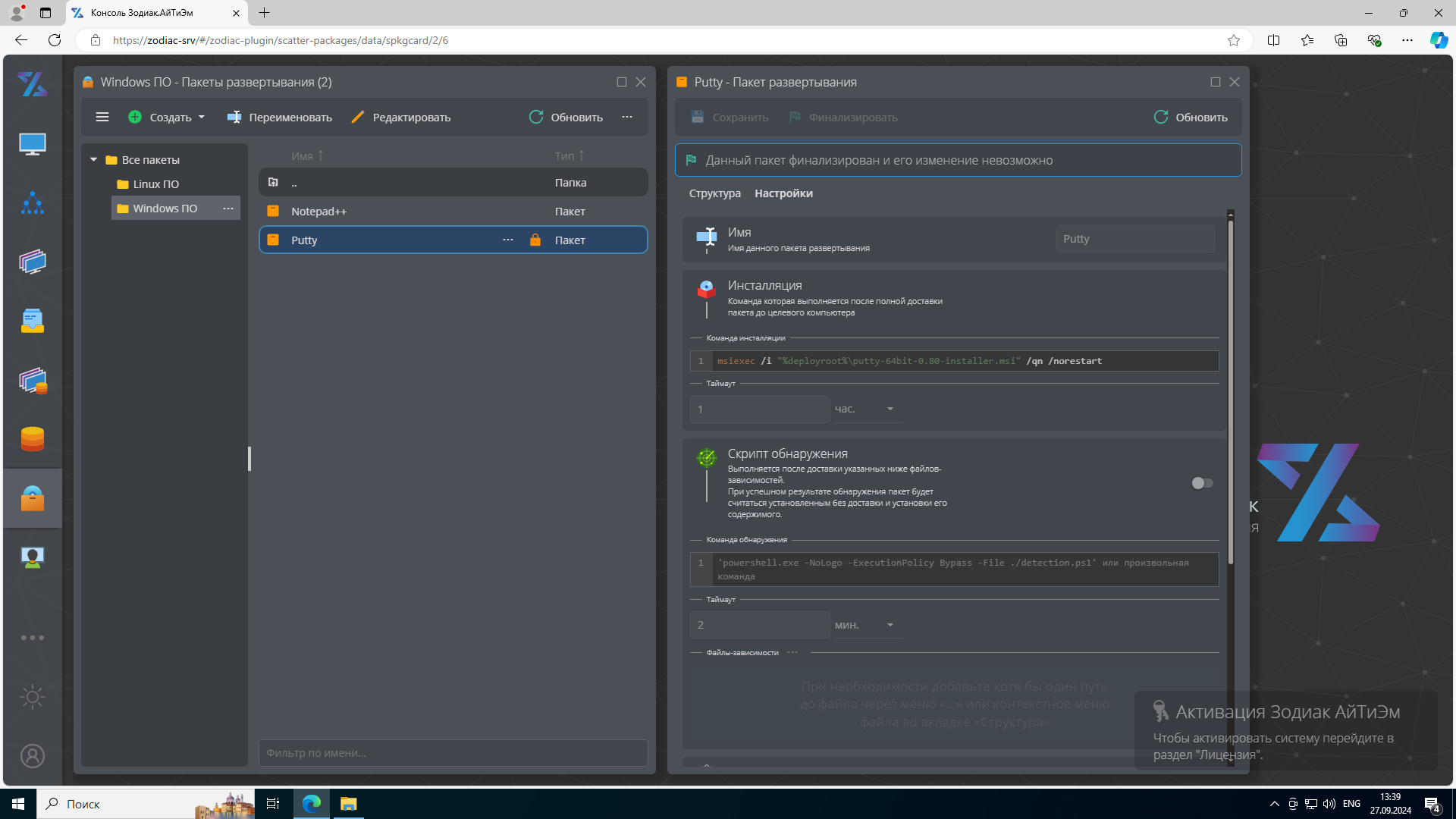Open the ENG language indicator
The height and width of the screenshot is (819, 1456).
pos(1351,804)
